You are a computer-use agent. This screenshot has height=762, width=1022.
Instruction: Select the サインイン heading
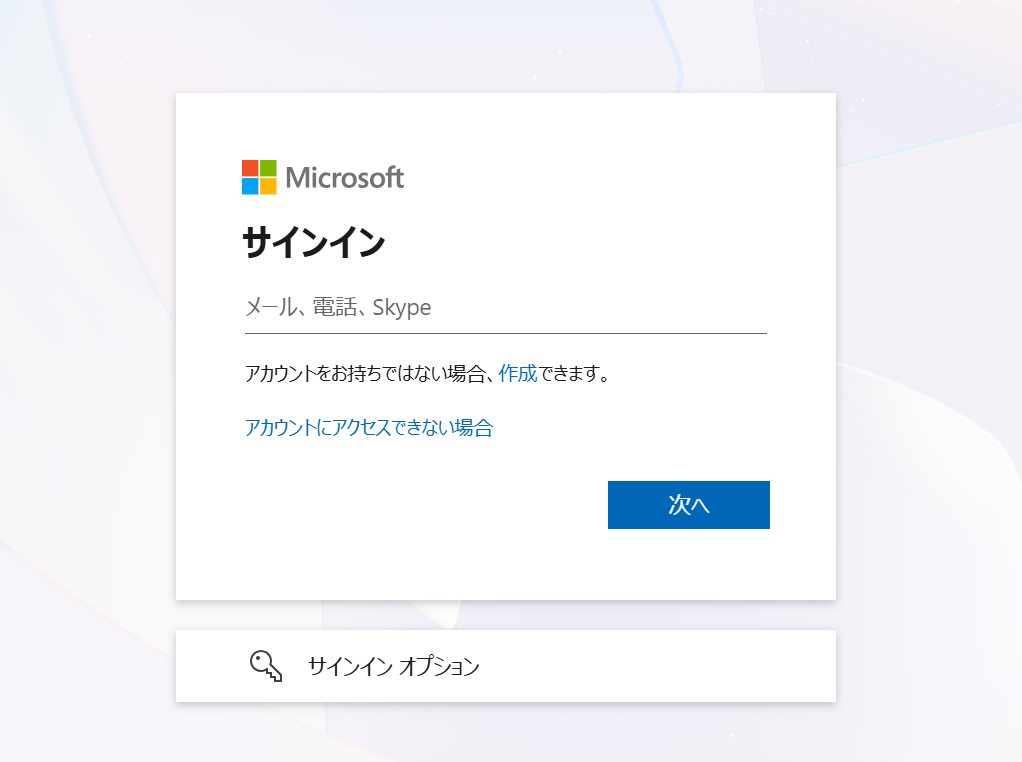(314, 242)
